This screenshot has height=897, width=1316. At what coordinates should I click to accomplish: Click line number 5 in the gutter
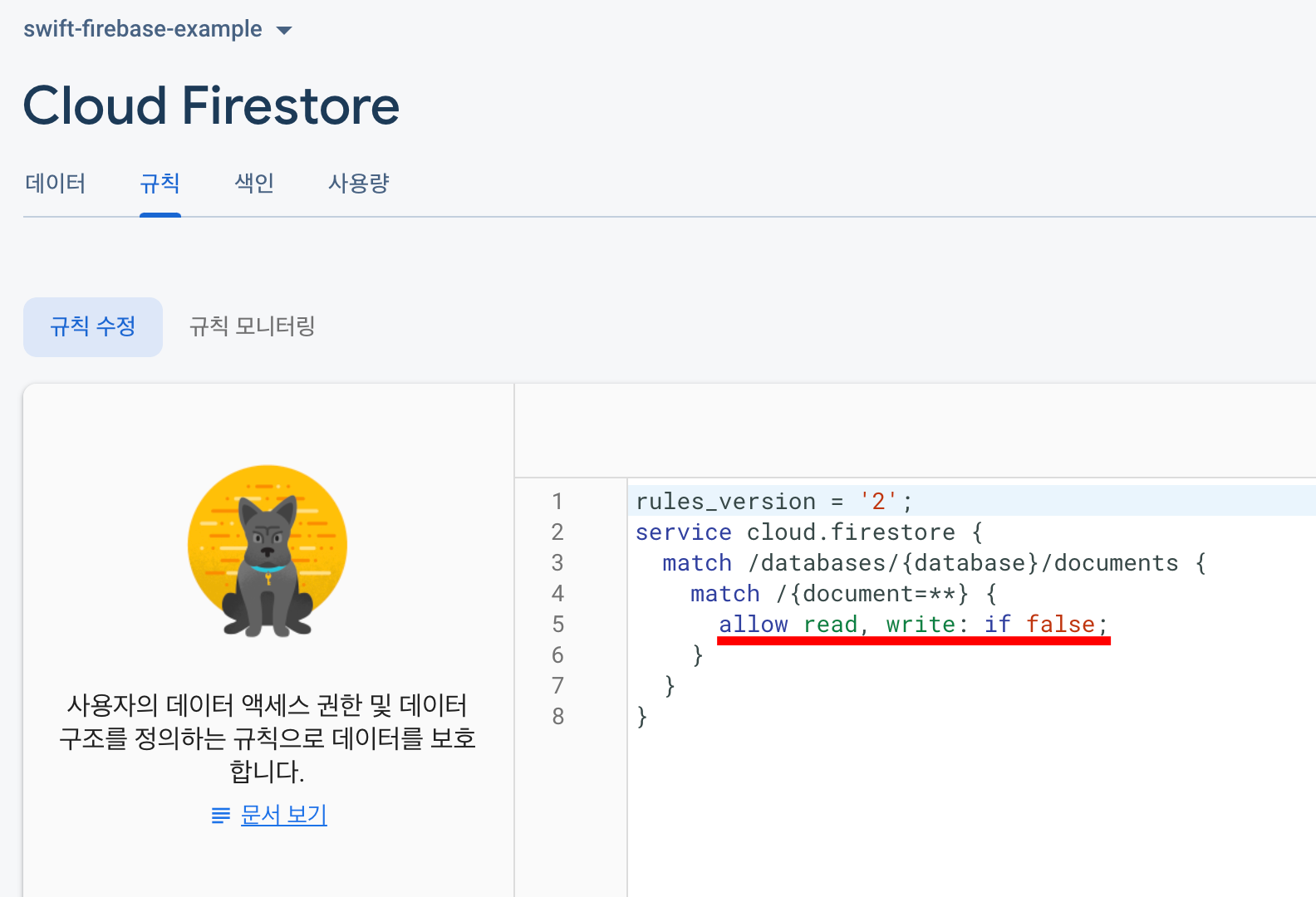pyautogui.click(x=557, y=625)
